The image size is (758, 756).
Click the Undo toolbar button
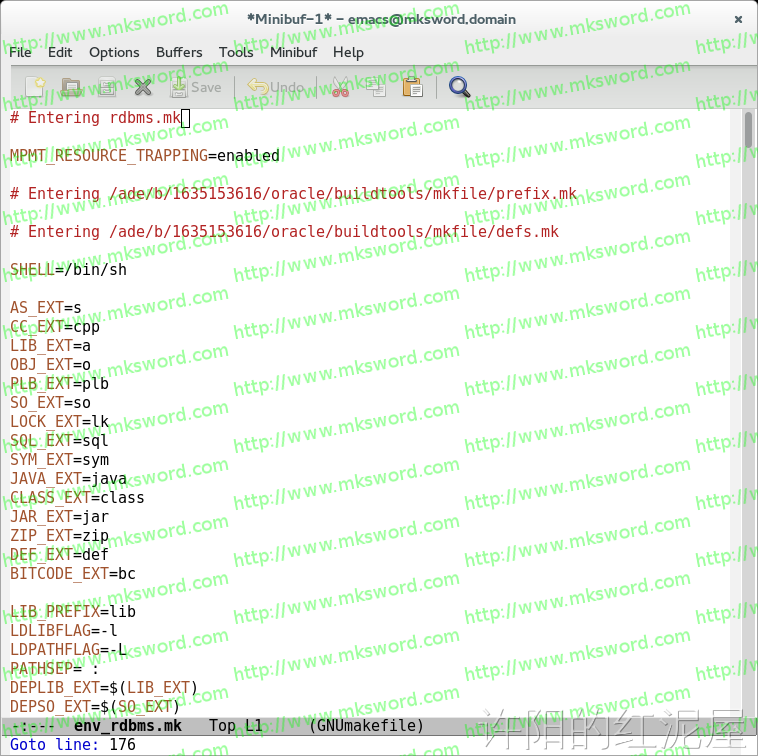click(x=276, y=87)
